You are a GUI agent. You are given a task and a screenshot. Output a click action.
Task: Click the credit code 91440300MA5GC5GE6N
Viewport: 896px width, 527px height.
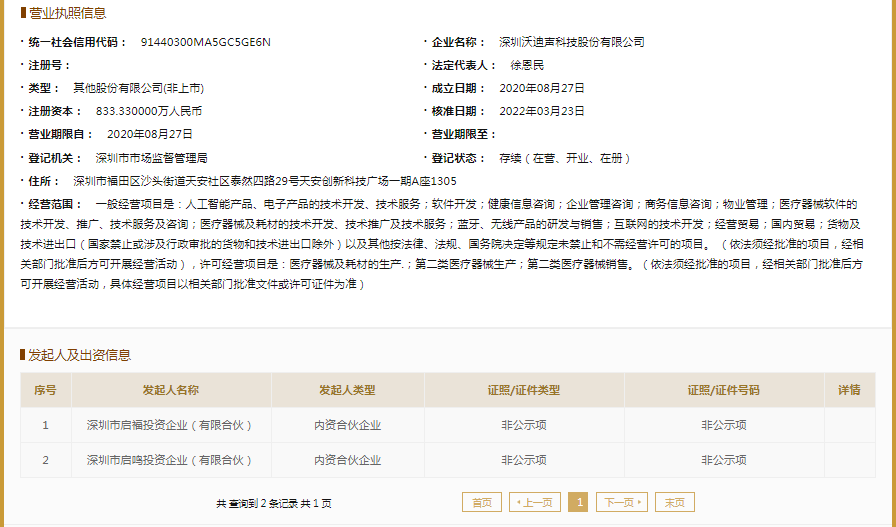tap(205, 42)
